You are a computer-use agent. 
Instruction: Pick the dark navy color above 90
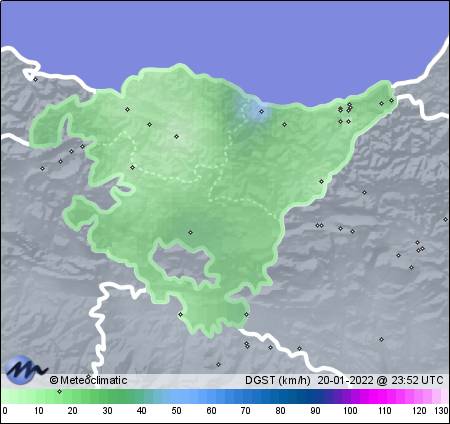click(315, 396)
